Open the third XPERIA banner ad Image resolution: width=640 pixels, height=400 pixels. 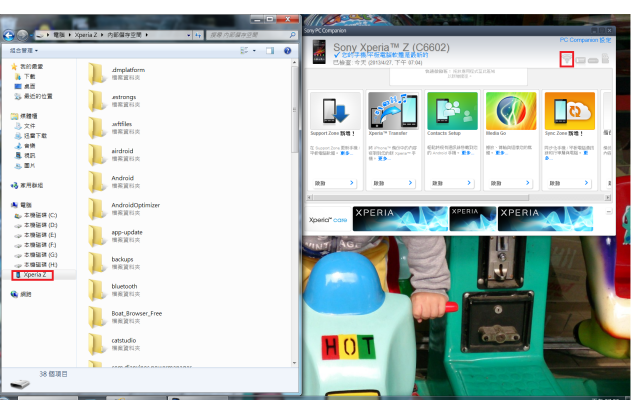(x=545, y=219)
